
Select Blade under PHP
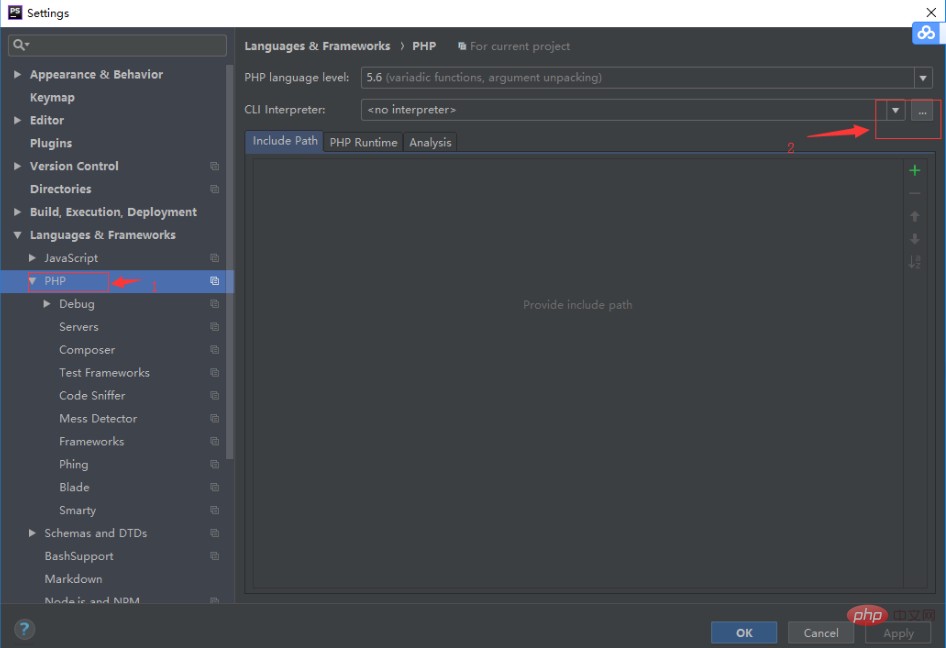(x=74, y=487)
